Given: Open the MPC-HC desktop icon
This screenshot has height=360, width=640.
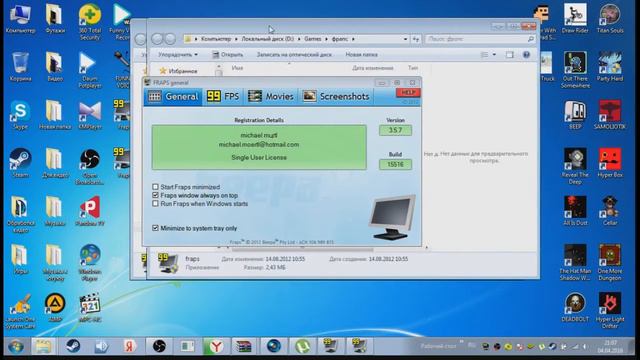Looking at the screenshot, I should pos(90,307).
